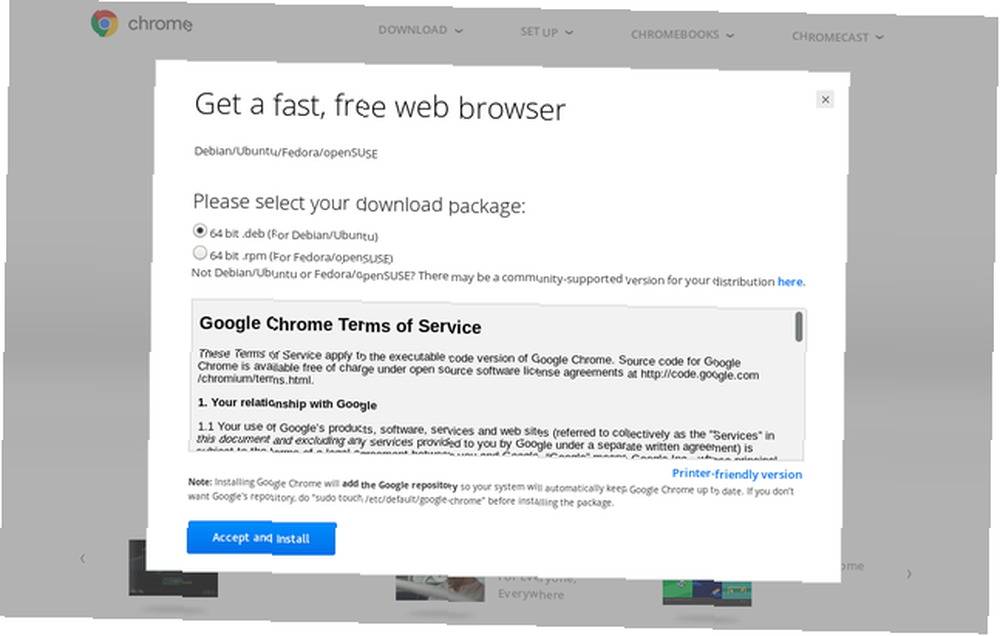Click the middle carousel thumbnail image

(x=439, y=588)
